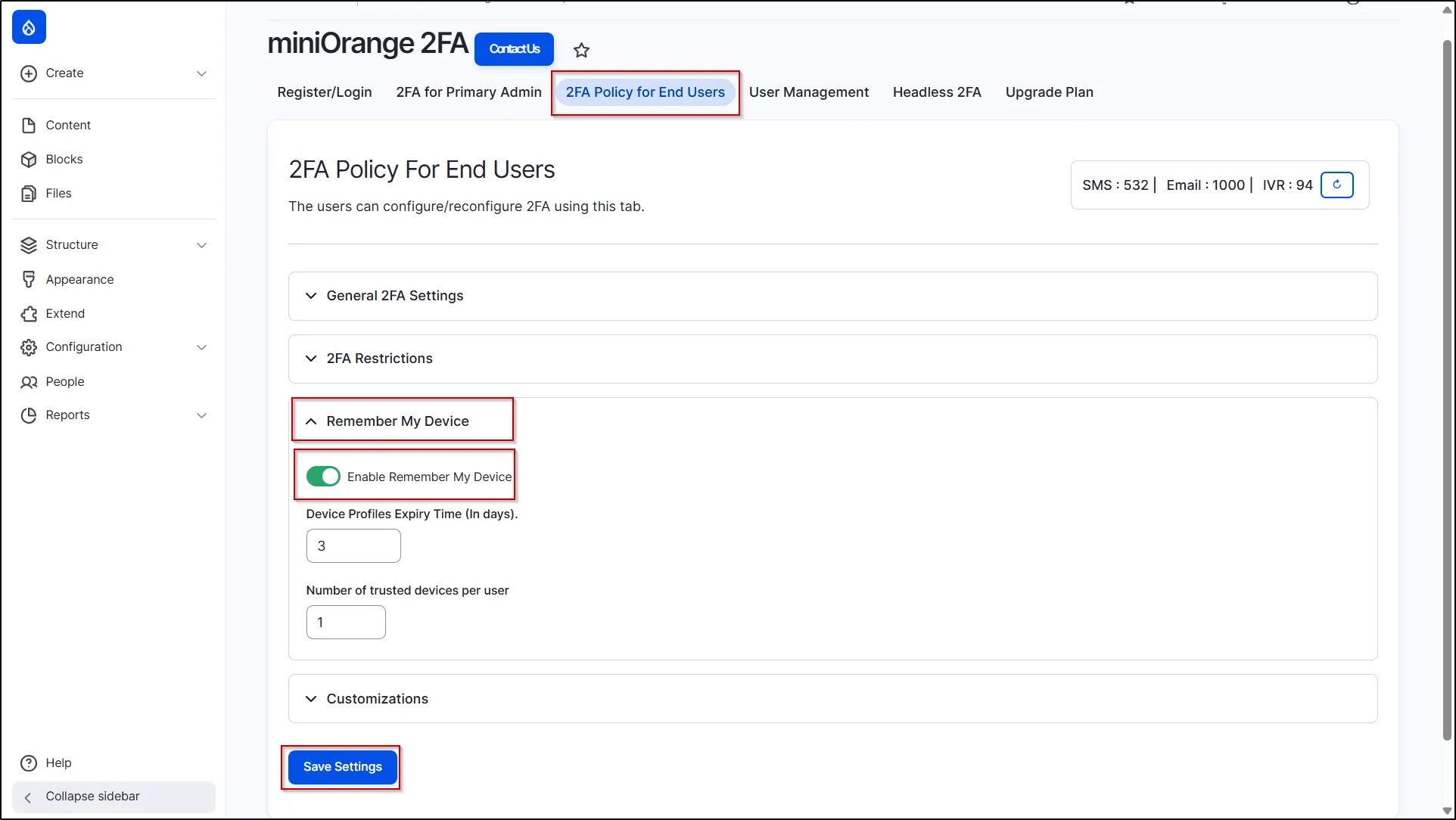Select the 2FA Policy for End Users tab
This screenshot has height=820, width=1456.
646,92
